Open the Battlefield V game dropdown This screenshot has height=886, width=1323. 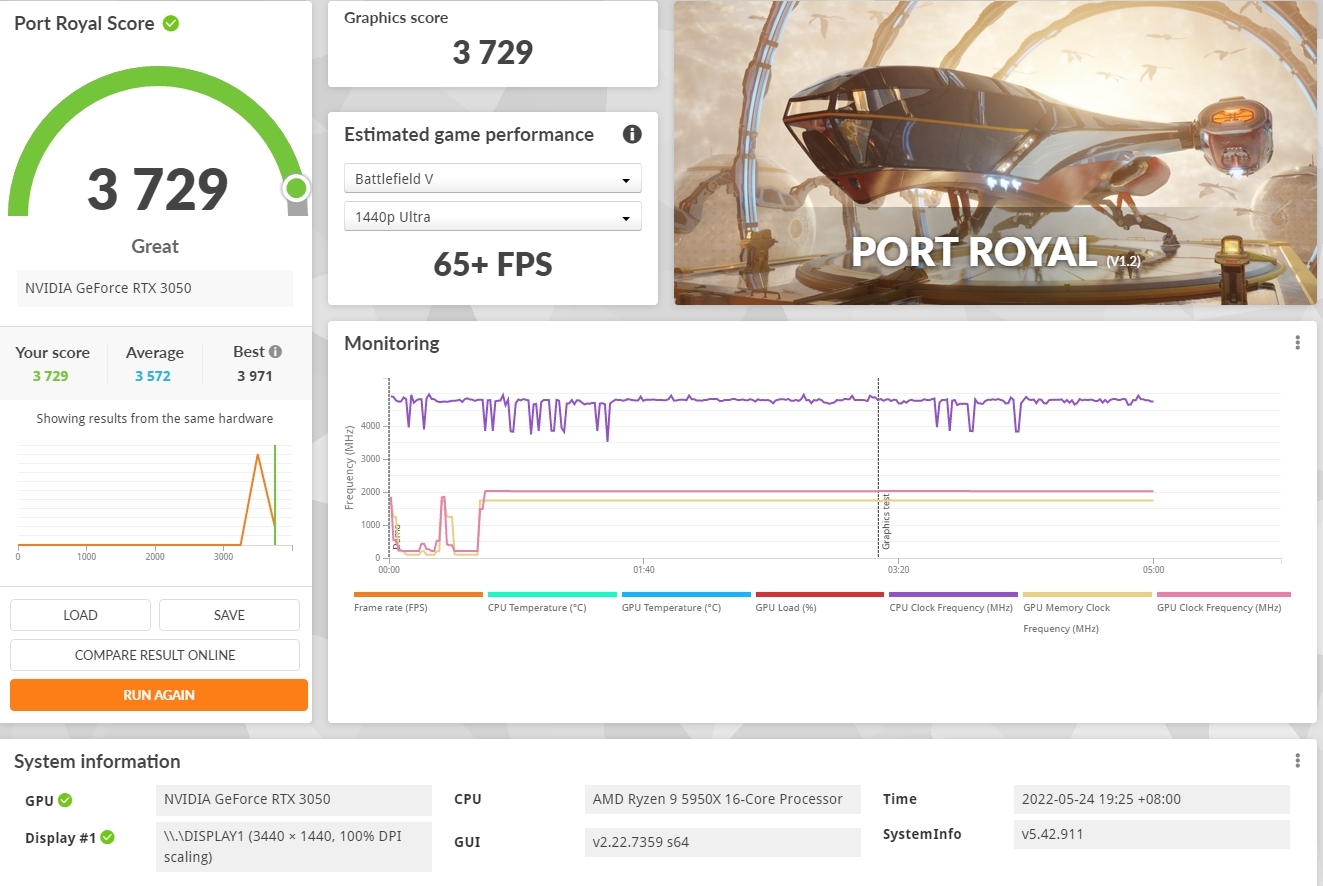click(x=493, y=179)
